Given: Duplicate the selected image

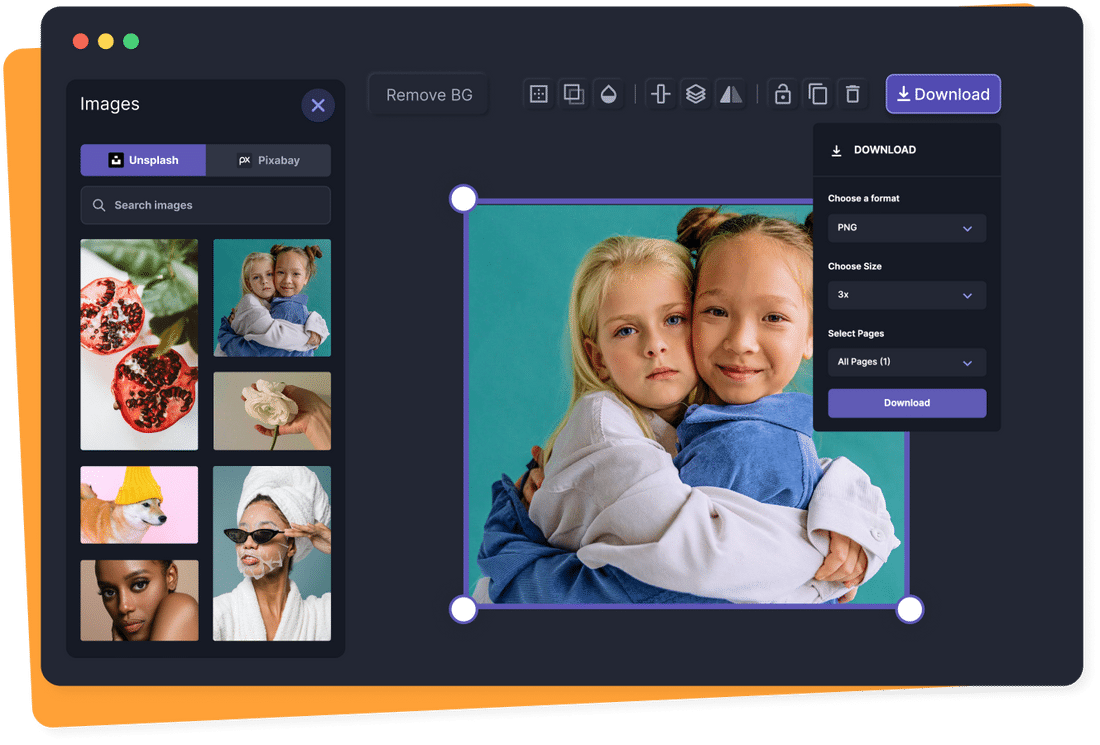Looking at the screenshot, I should pos(818,93).
